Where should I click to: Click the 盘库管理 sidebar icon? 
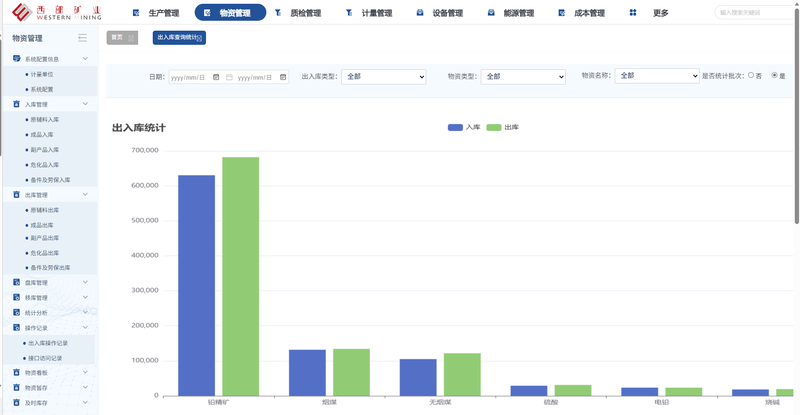click(16, 282)
